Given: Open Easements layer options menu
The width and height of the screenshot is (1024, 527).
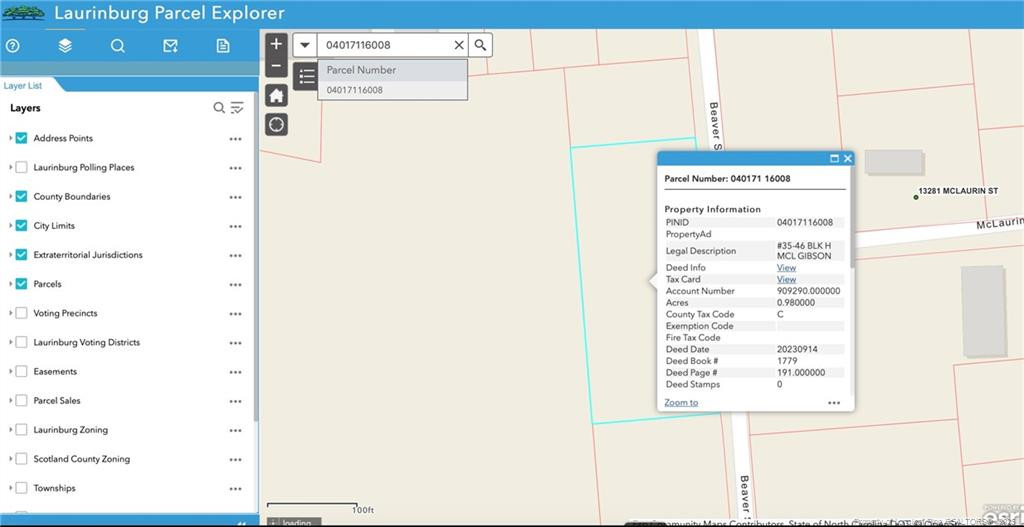Looking at the screenshot, I should click(236, 372).
